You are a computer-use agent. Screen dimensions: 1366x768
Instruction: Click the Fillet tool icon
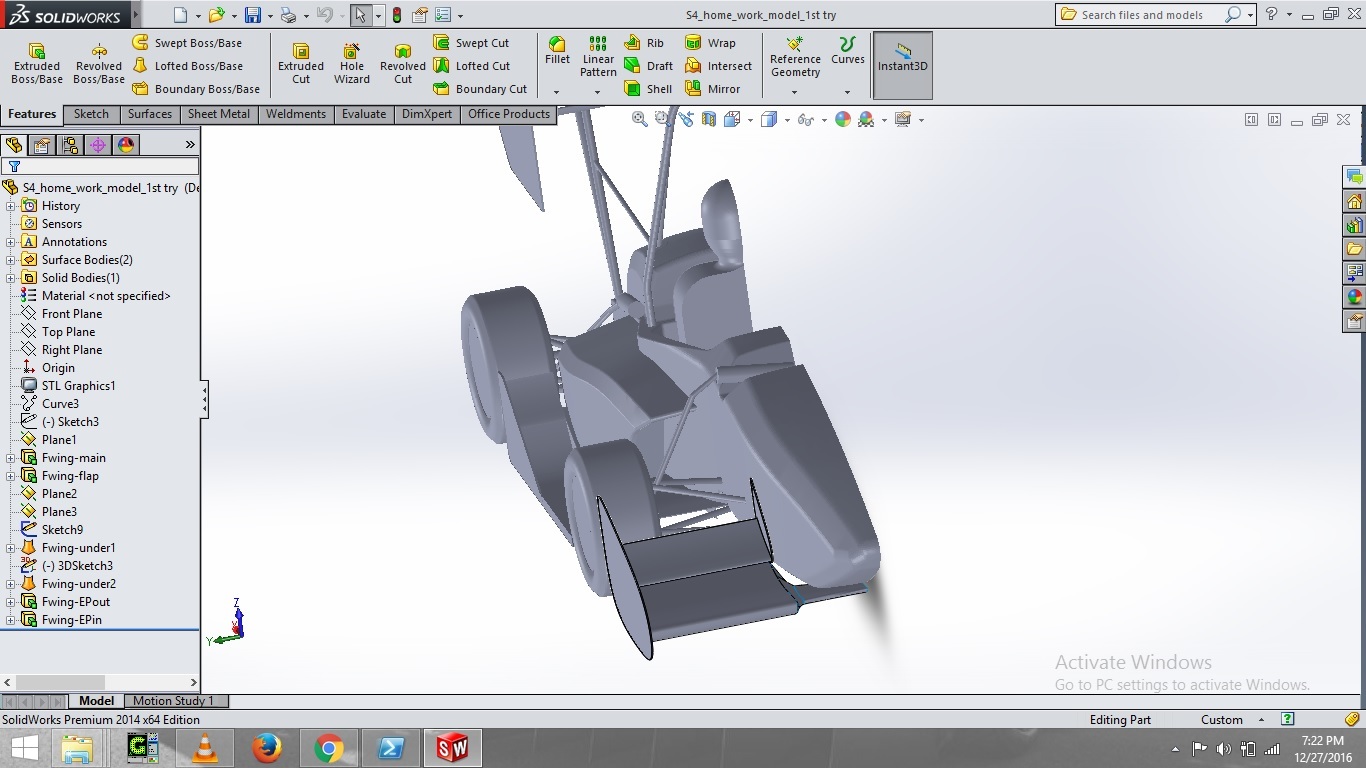coord(557,46)
